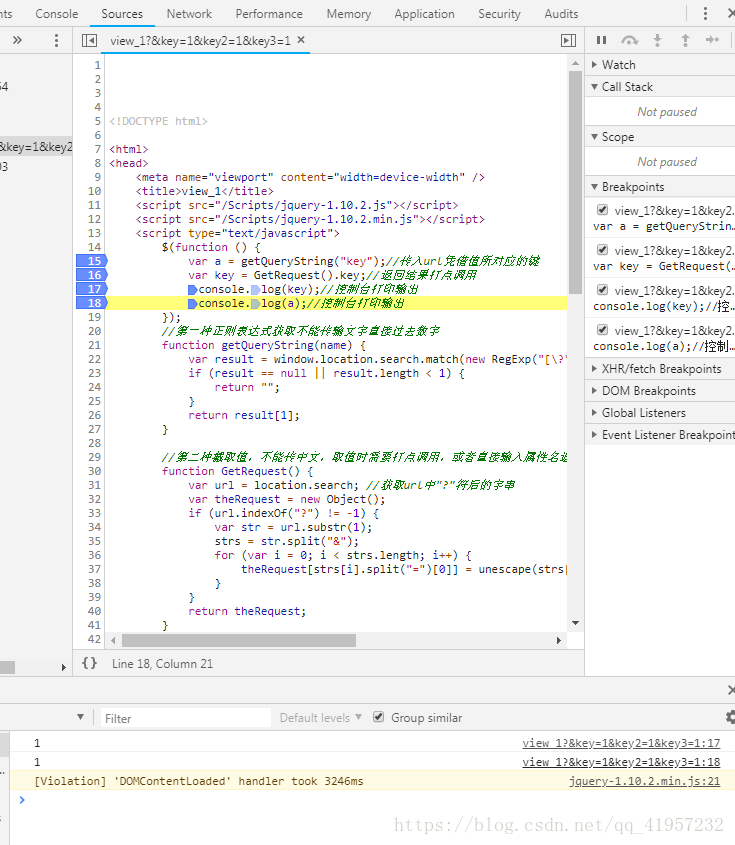Screen dimensions: 735x845
Task: Open the Default levels dropdown
Action: [x=320, y=718]
